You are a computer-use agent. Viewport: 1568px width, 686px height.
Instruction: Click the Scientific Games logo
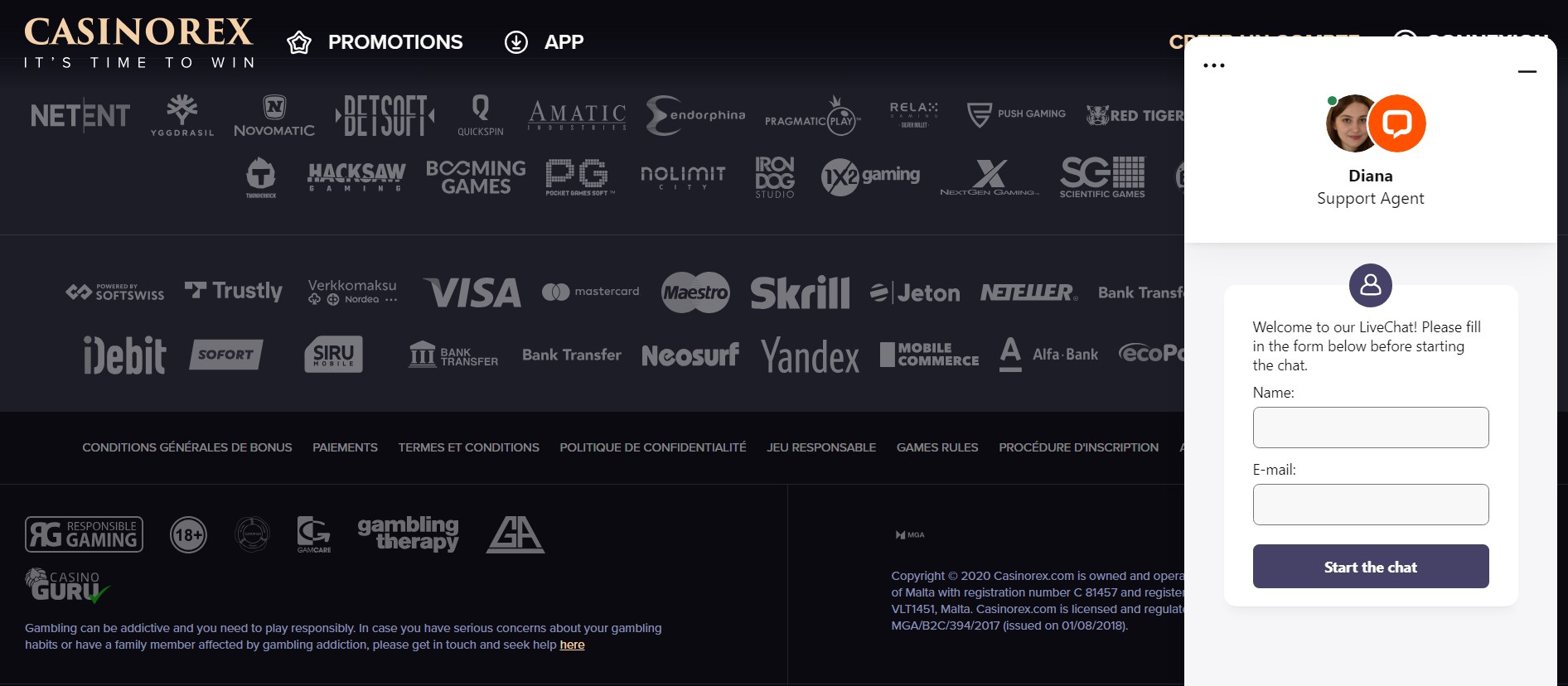pyautogui.click(x=1102, y=177)
